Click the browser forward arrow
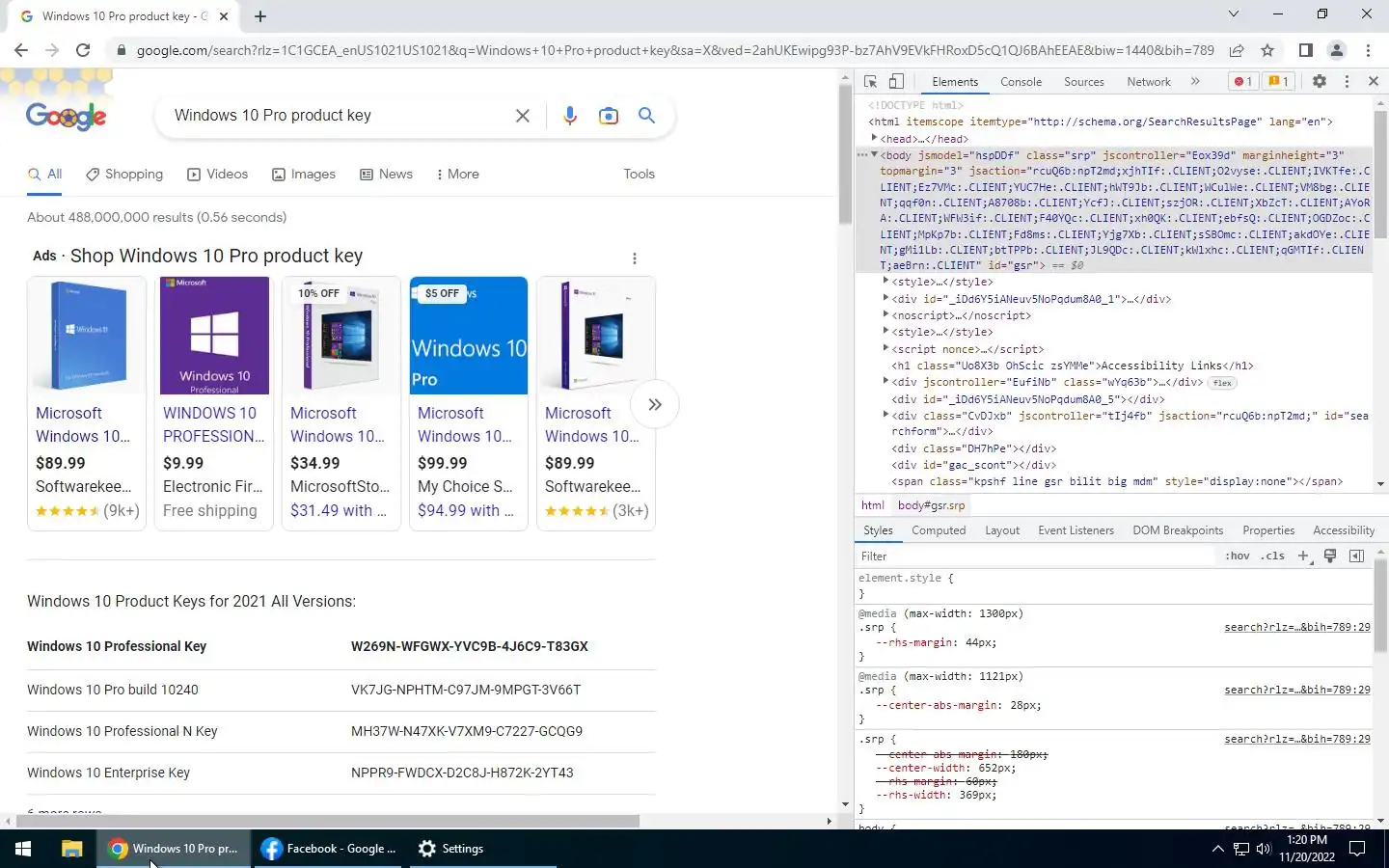 click(52, 50)
